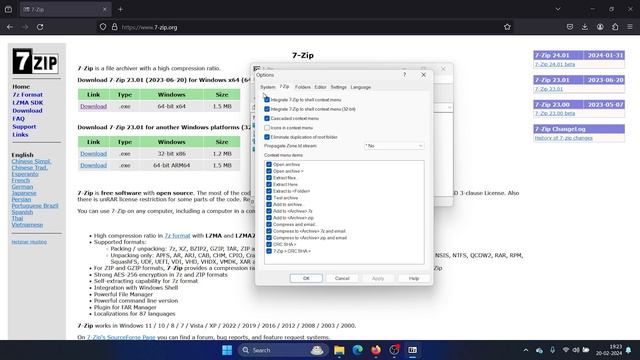Confirm the Options dialog with OK
This screenshot has width=640, height=360.
click(306, 278)
